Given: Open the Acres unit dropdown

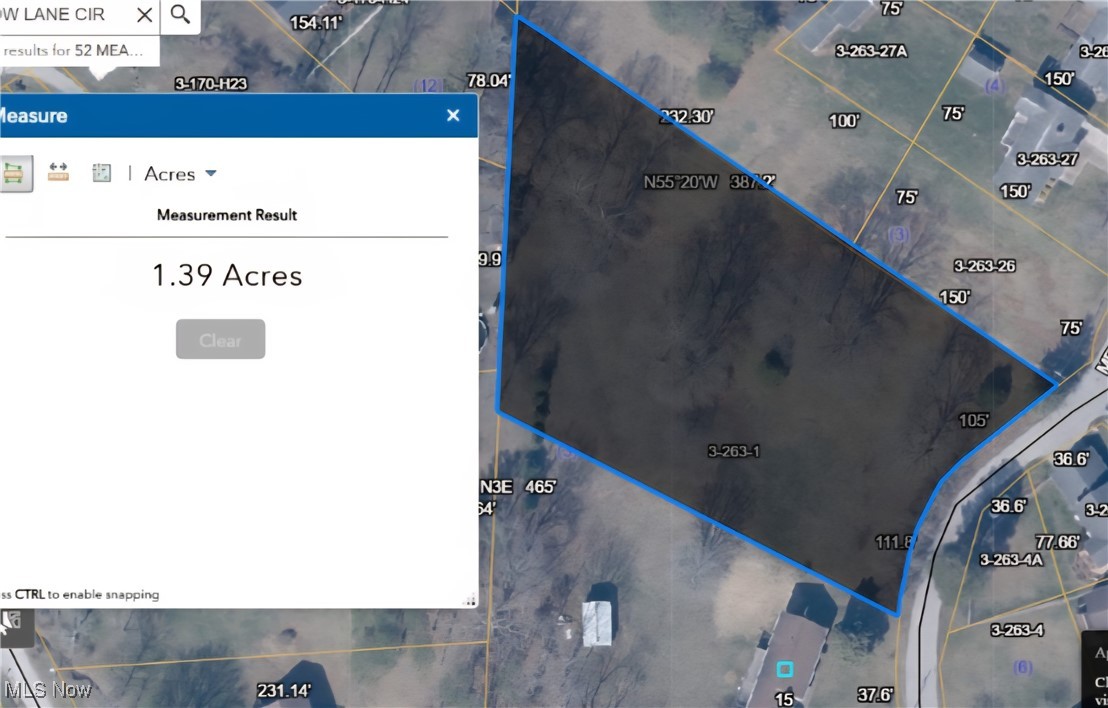Looking at the screenshot, I should (x=180, y=174).
